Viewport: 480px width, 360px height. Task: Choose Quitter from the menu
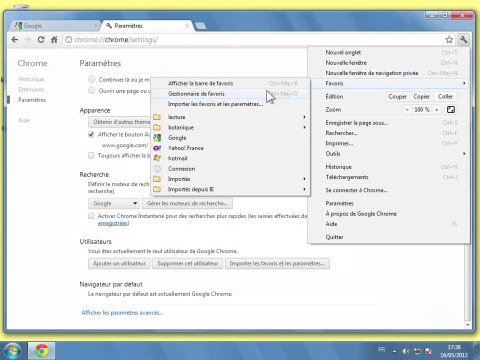[x=388, y=237]
